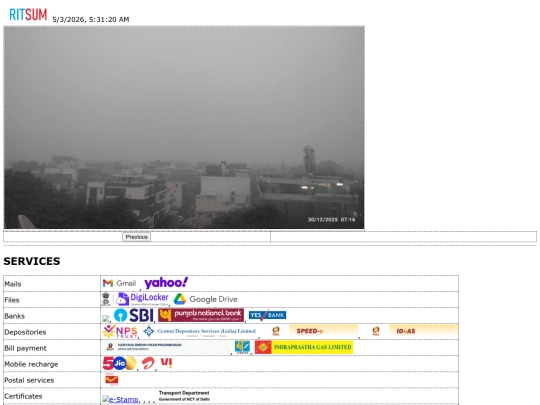Click the Mails row label
The image size is (540, 405).
tap(13, 284)
